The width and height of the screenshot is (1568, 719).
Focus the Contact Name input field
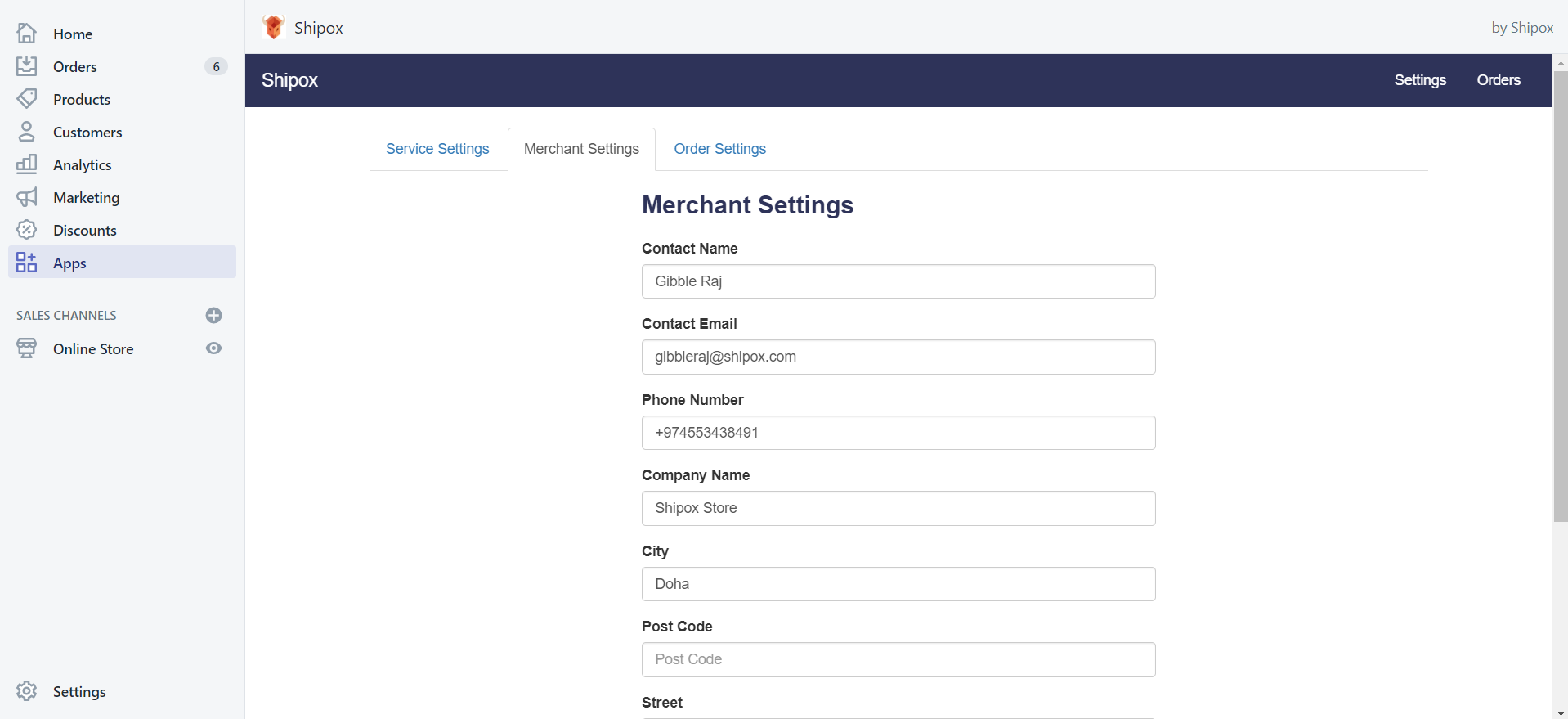898,281
